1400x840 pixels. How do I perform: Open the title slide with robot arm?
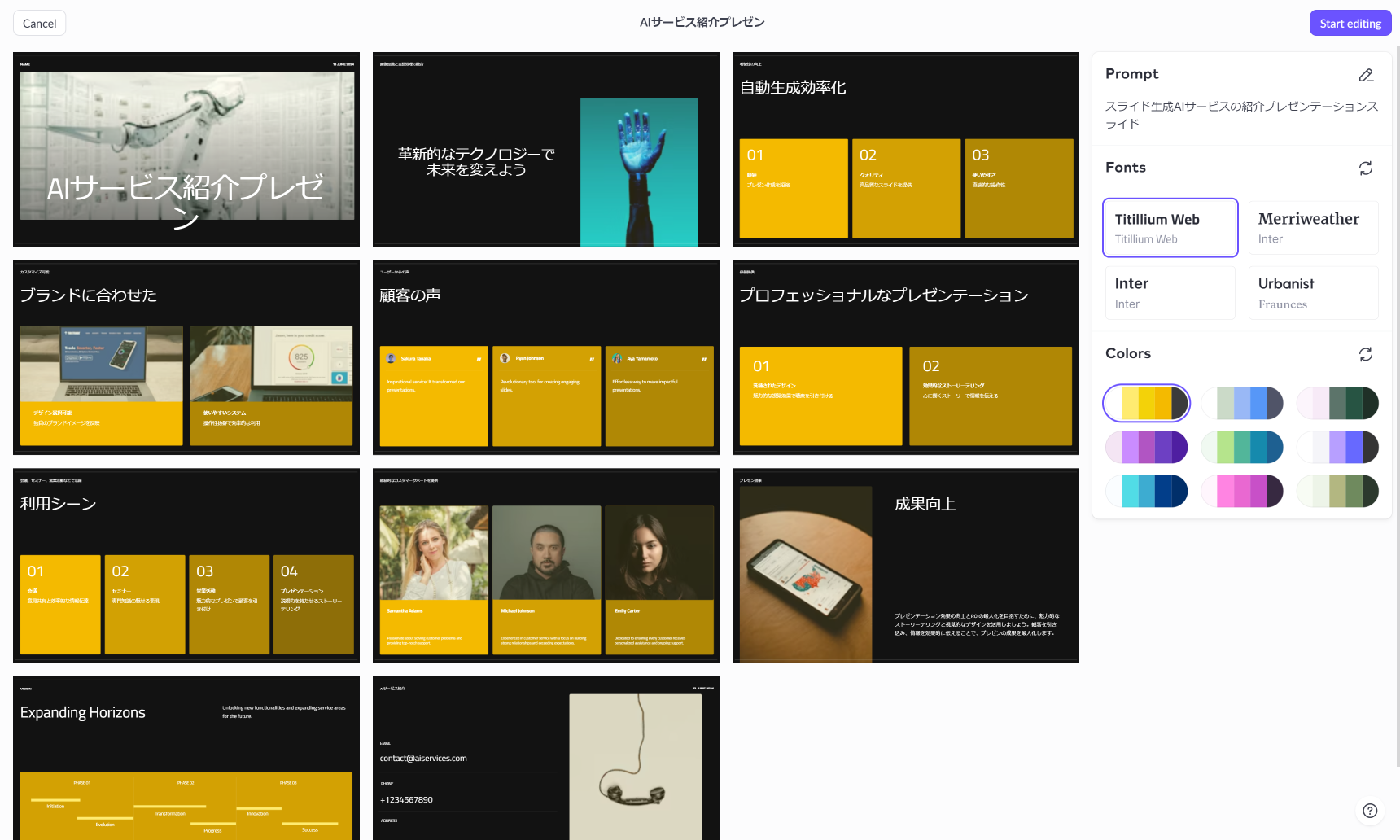click(186, 150)
